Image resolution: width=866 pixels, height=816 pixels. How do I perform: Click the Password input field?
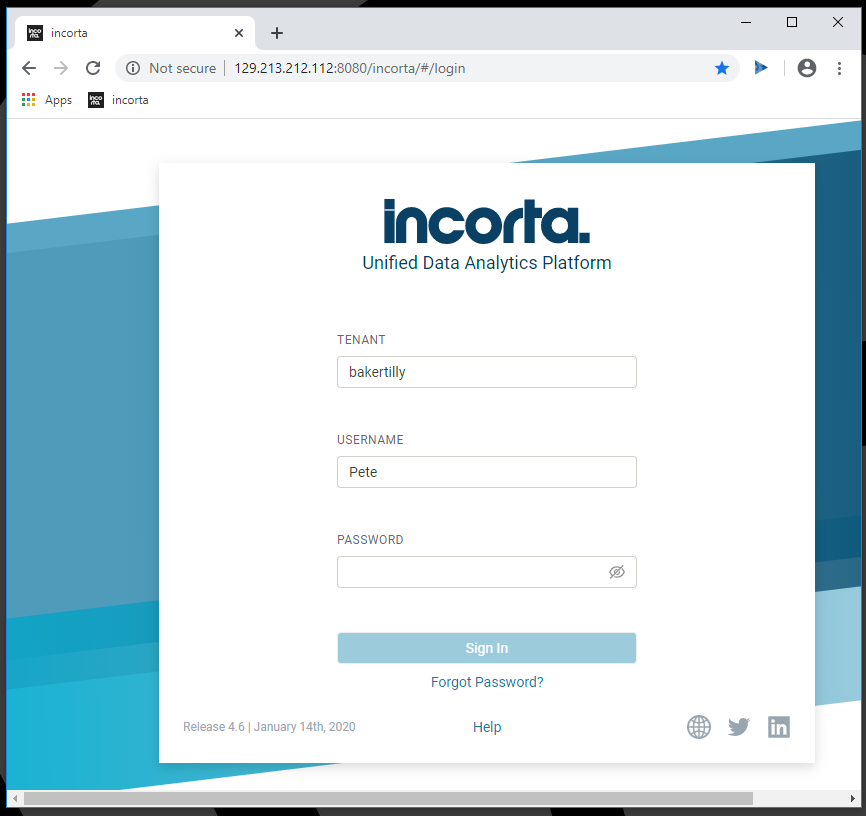487,572
